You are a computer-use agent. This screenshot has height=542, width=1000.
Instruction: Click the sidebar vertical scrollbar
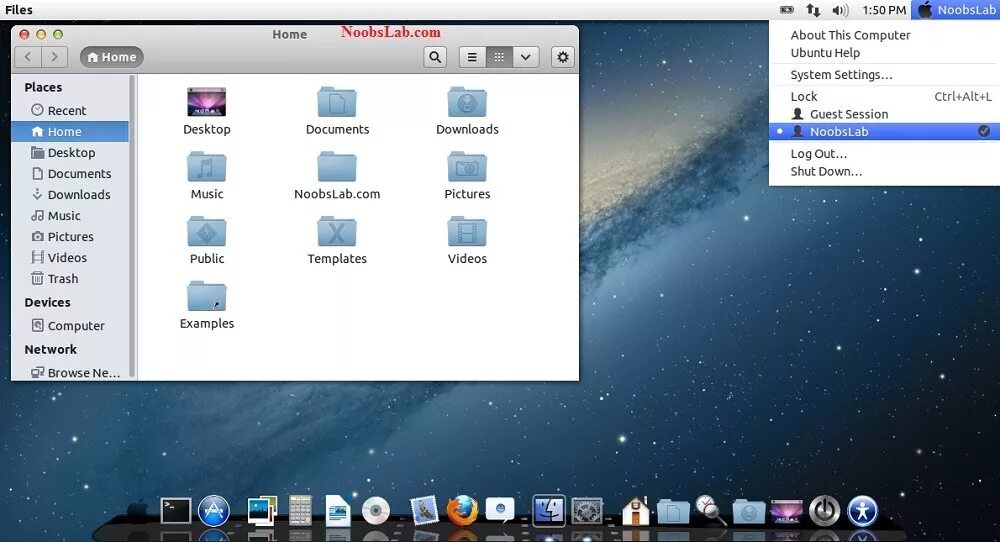pos(133,226)
